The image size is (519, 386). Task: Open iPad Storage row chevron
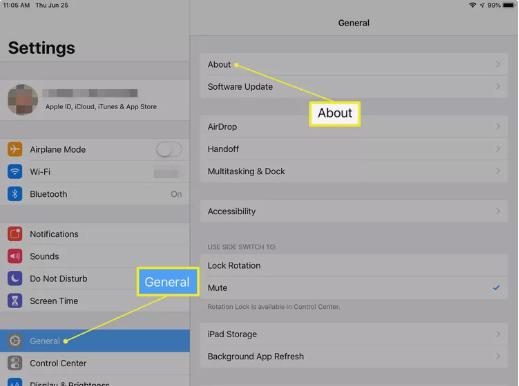(498, 334)
